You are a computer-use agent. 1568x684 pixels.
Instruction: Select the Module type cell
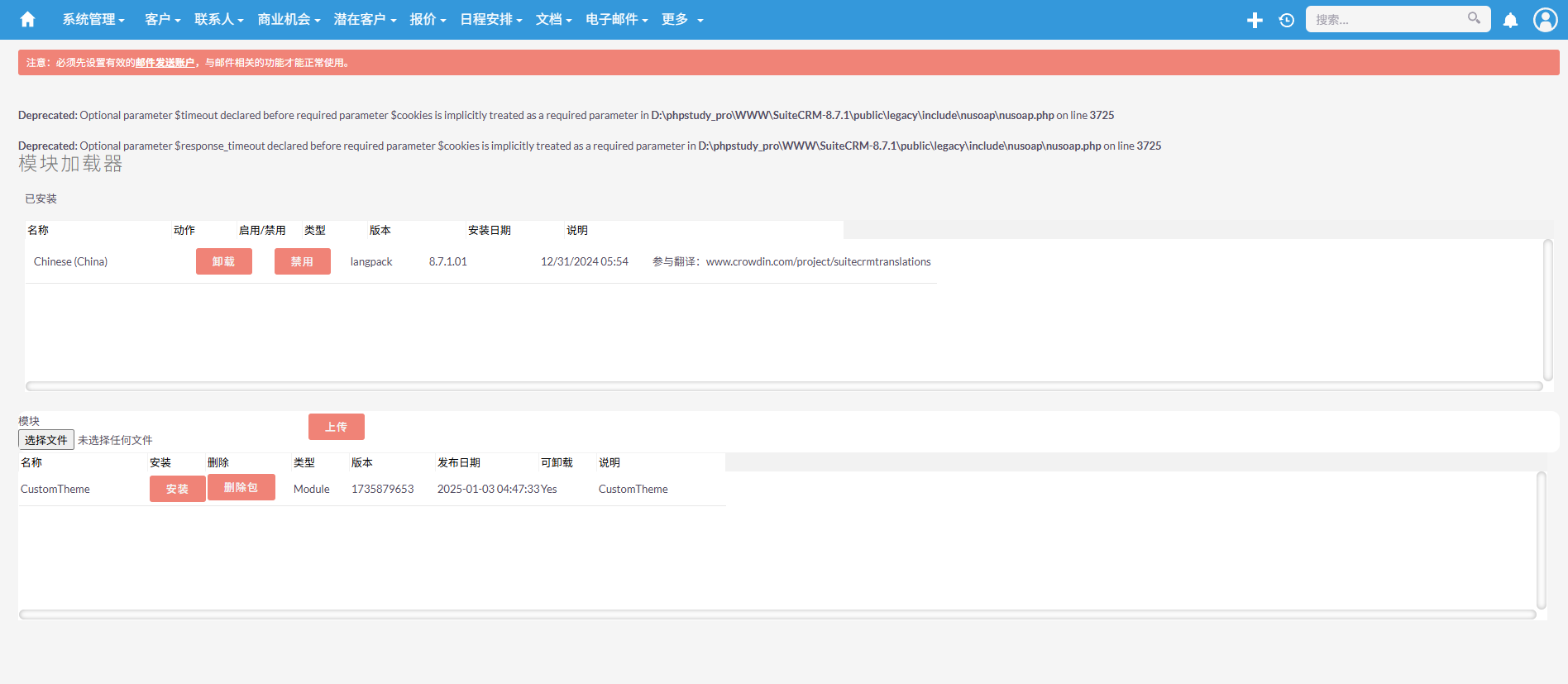tap(312, 489)
